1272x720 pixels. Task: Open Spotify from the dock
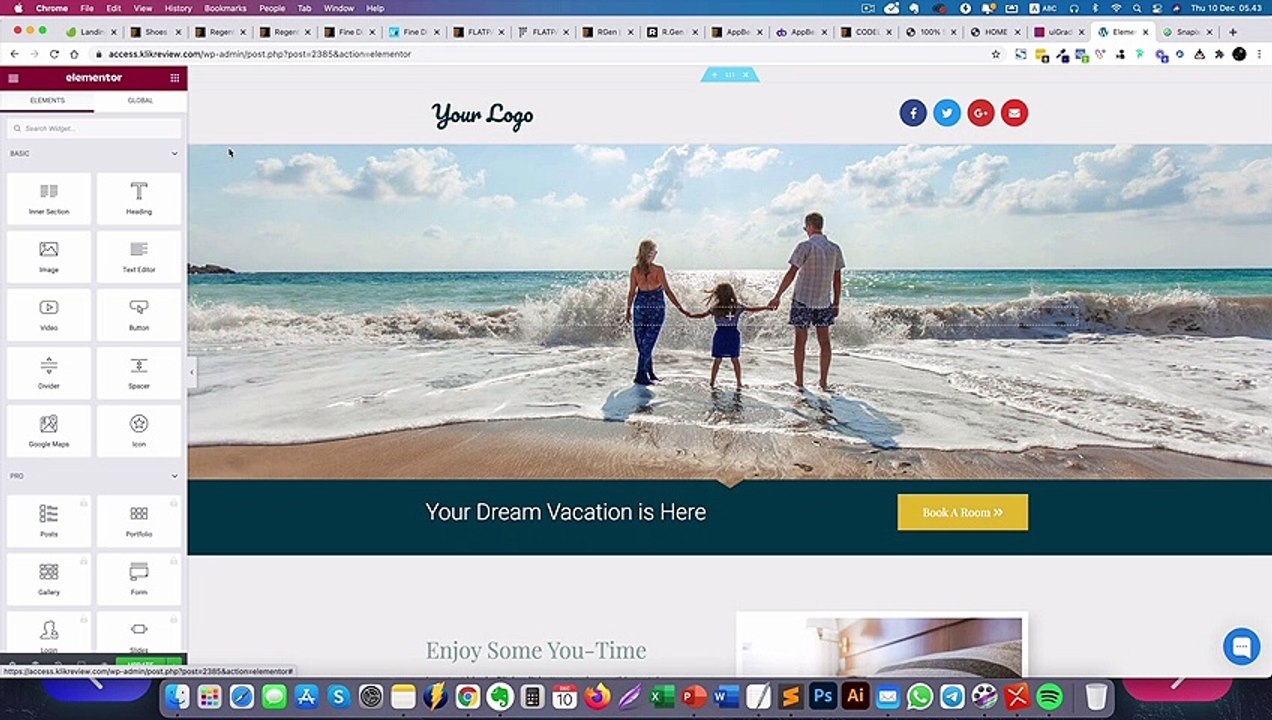(1049, 696)
